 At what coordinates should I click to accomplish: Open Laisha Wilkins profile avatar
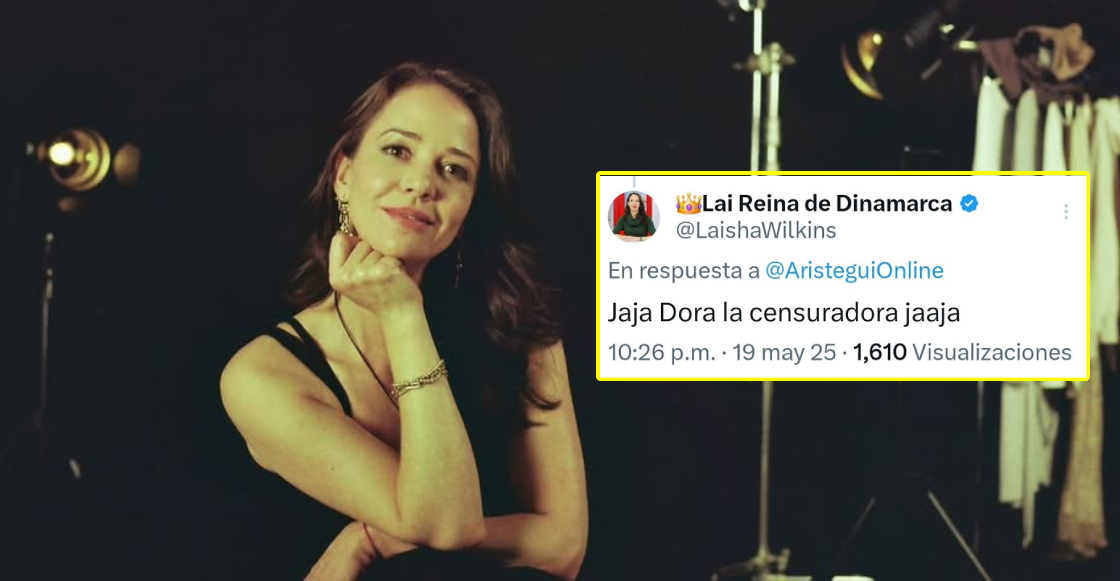point(633,216)
